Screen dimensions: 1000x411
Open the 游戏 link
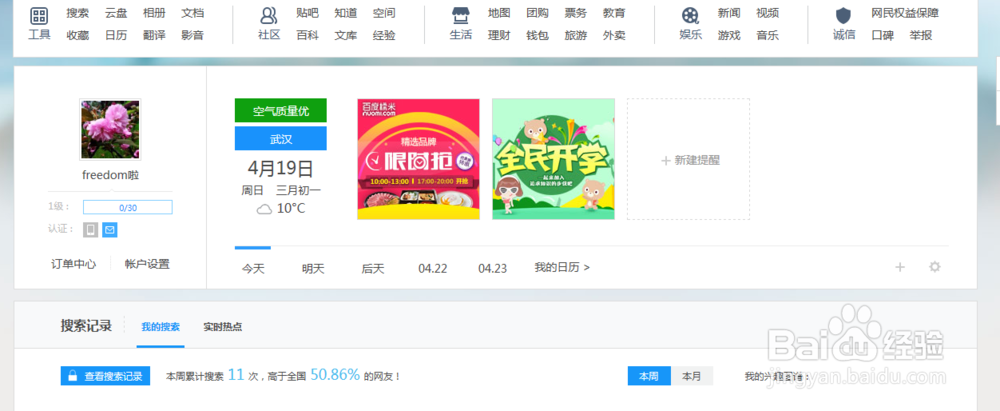click(x=729, y=35)
